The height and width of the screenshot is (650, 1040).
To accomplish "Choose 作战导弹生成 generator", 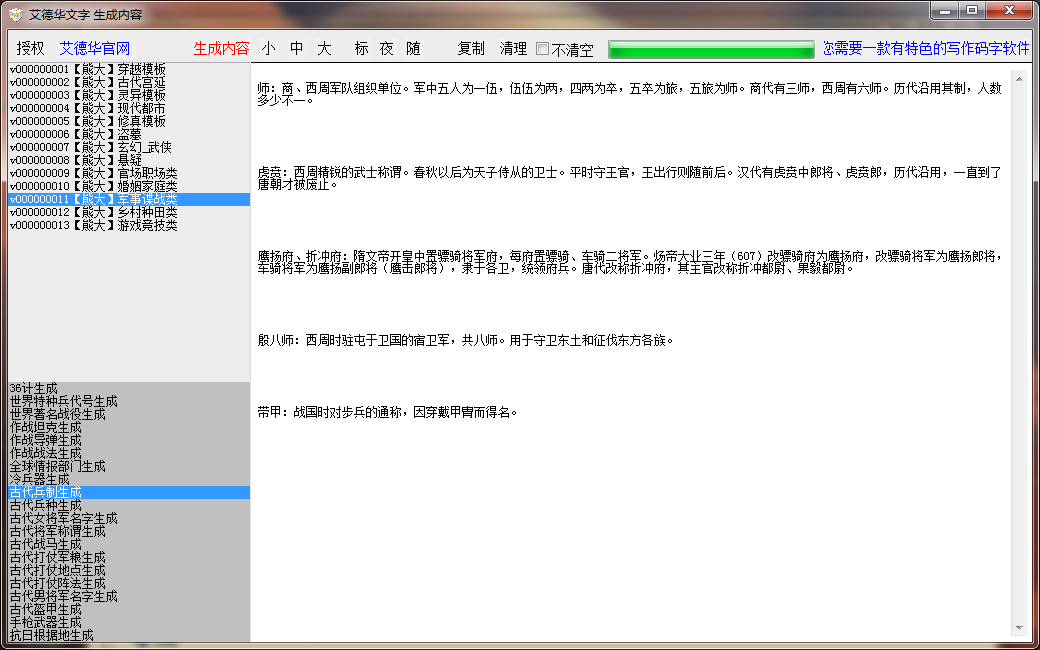I will [x=129, y=440].
